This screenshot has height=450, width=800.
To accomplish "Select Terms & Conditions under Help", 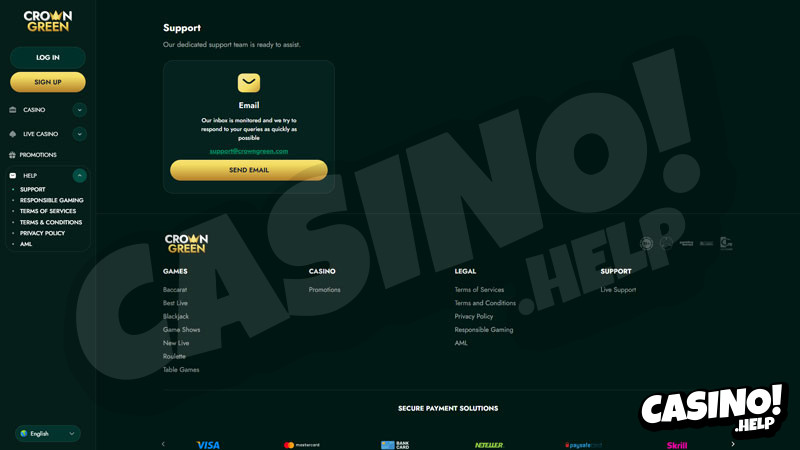I will click(x=51, y=222).
